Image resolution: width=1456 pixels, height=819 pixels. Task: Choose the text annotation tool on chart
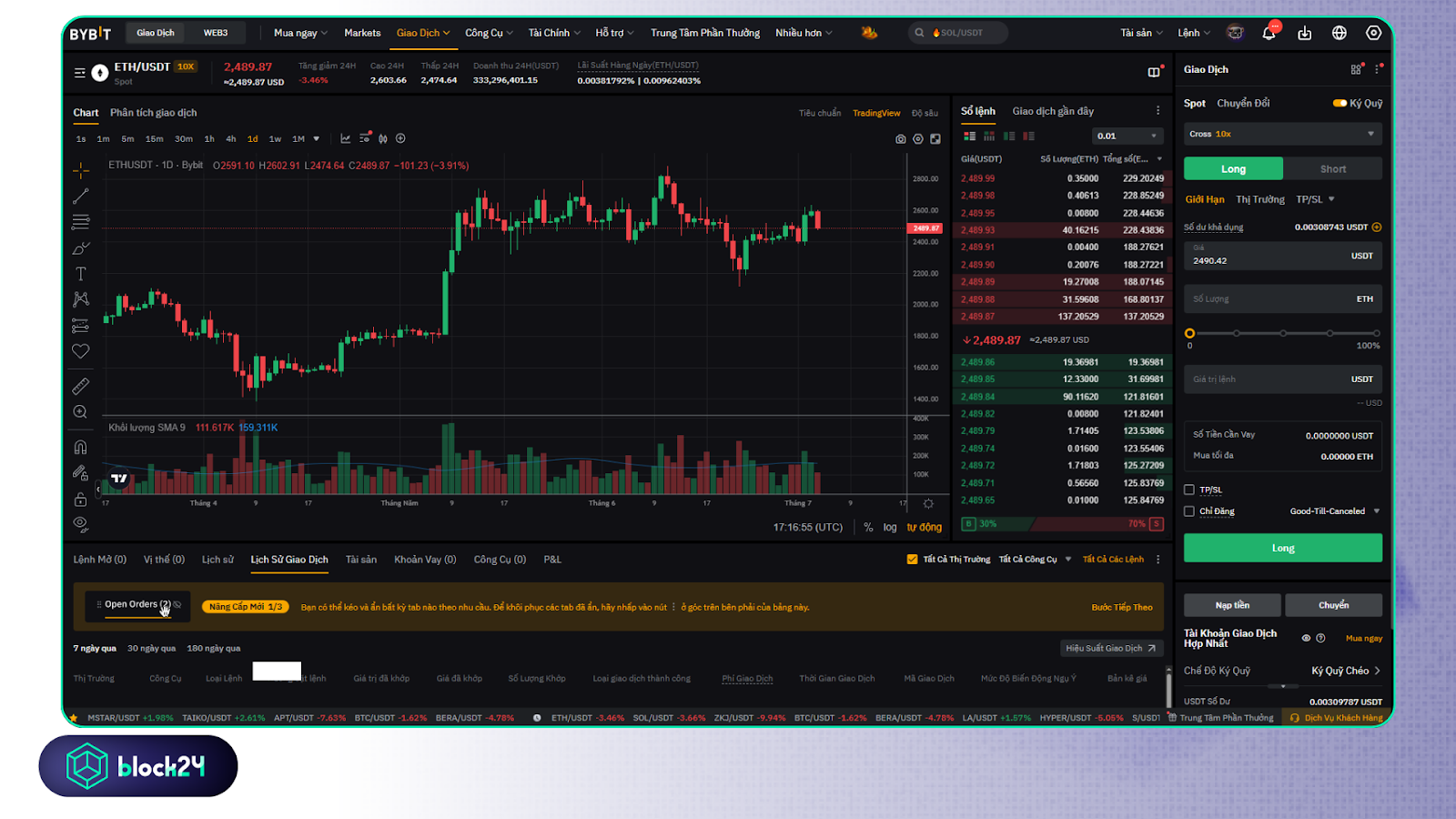pos(81,274)
